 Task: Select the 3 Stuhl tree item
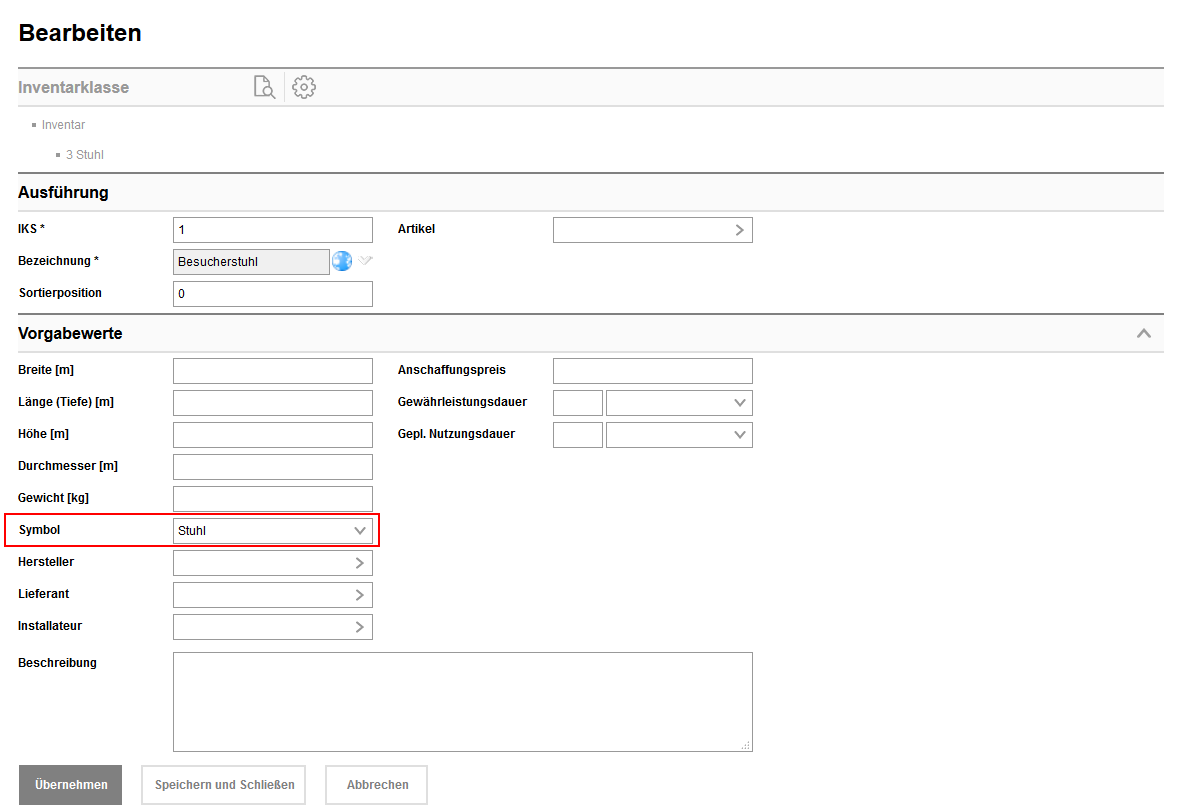84,155
